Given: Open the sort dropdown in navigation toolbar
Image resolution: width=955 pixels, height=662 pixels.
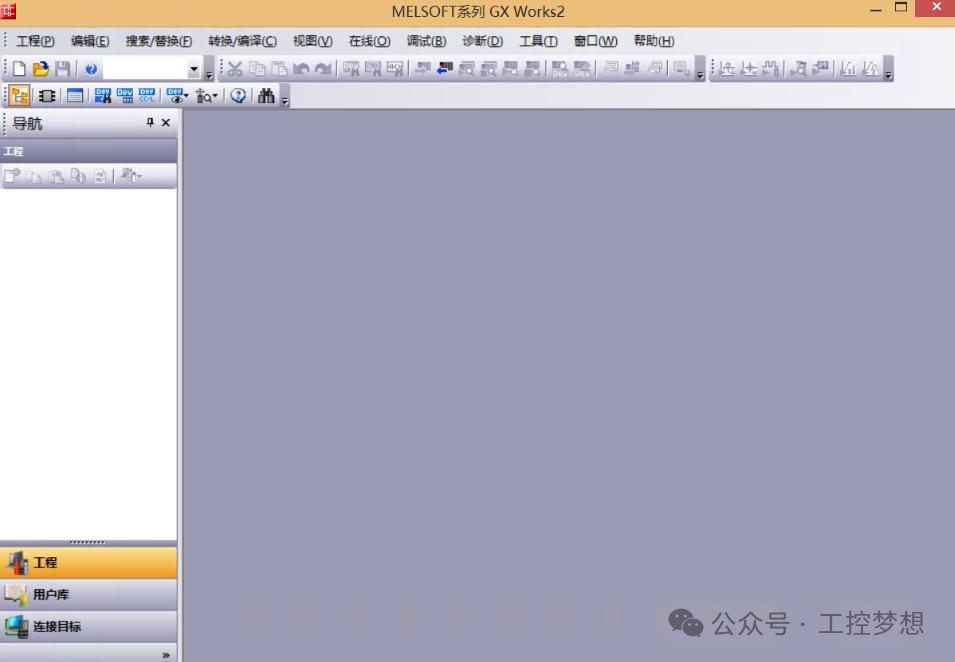Looking at the screenshot, I should coord(130,176).
